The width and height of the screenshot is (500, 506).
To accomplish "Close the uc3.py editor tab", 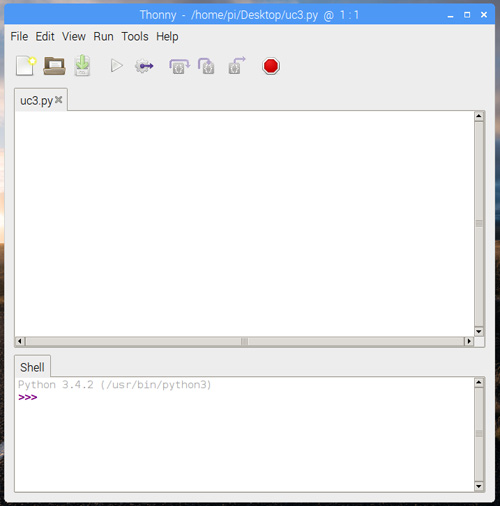I will coord(59,100).
